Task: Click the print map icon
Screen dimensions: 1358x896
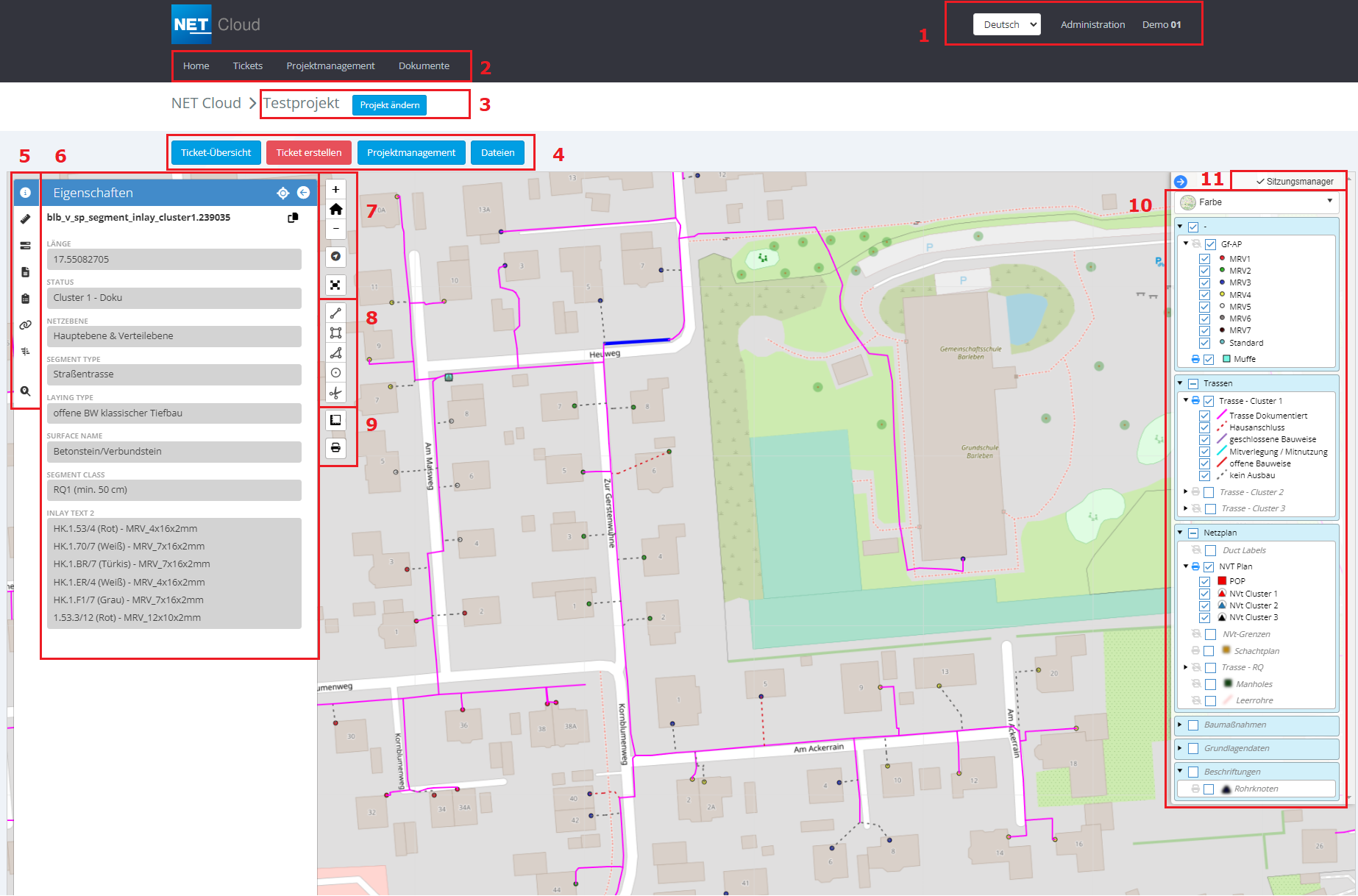Action: click(335, 447)
